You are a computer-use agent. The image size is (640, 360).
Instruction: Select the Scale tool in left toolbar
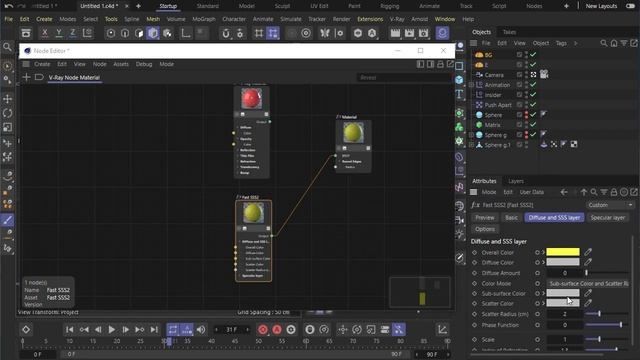click(7, 128)
